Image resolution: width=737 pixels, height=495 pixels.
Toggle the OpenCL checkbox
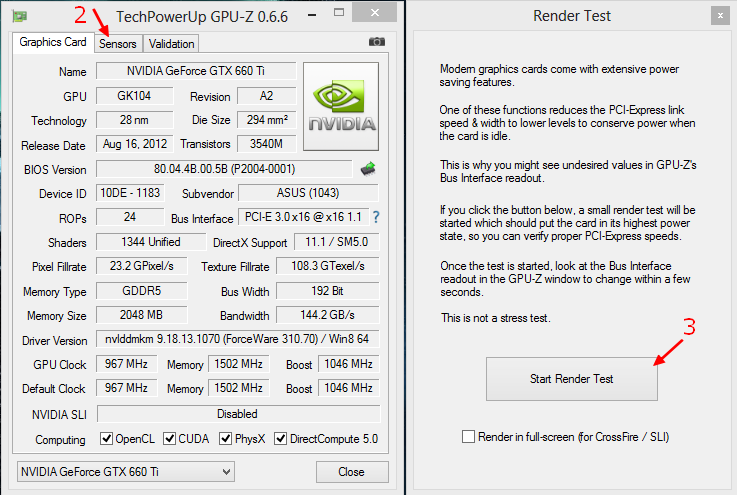coord(107,439)
